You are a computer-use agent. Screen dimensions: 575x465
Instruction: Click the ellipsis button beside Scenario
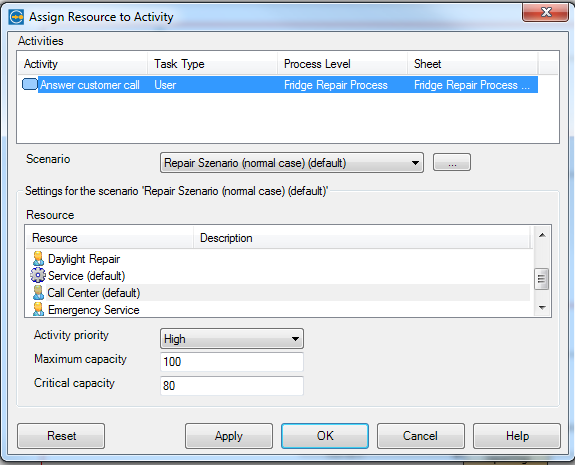click(x=452, y=162)
